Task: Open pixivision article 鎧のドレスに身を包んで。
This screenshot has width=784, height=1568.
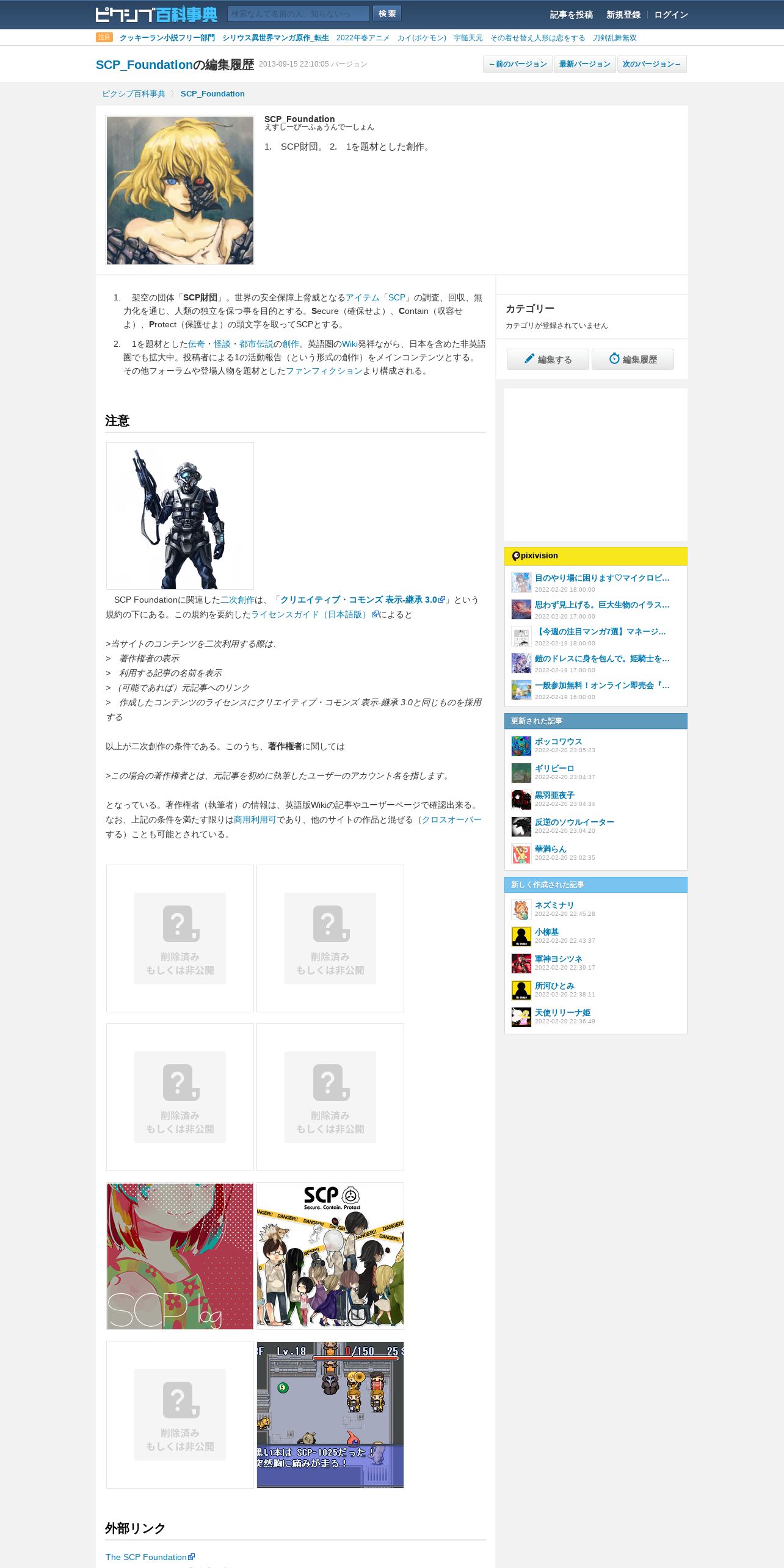Action: (x=601, y=658)
